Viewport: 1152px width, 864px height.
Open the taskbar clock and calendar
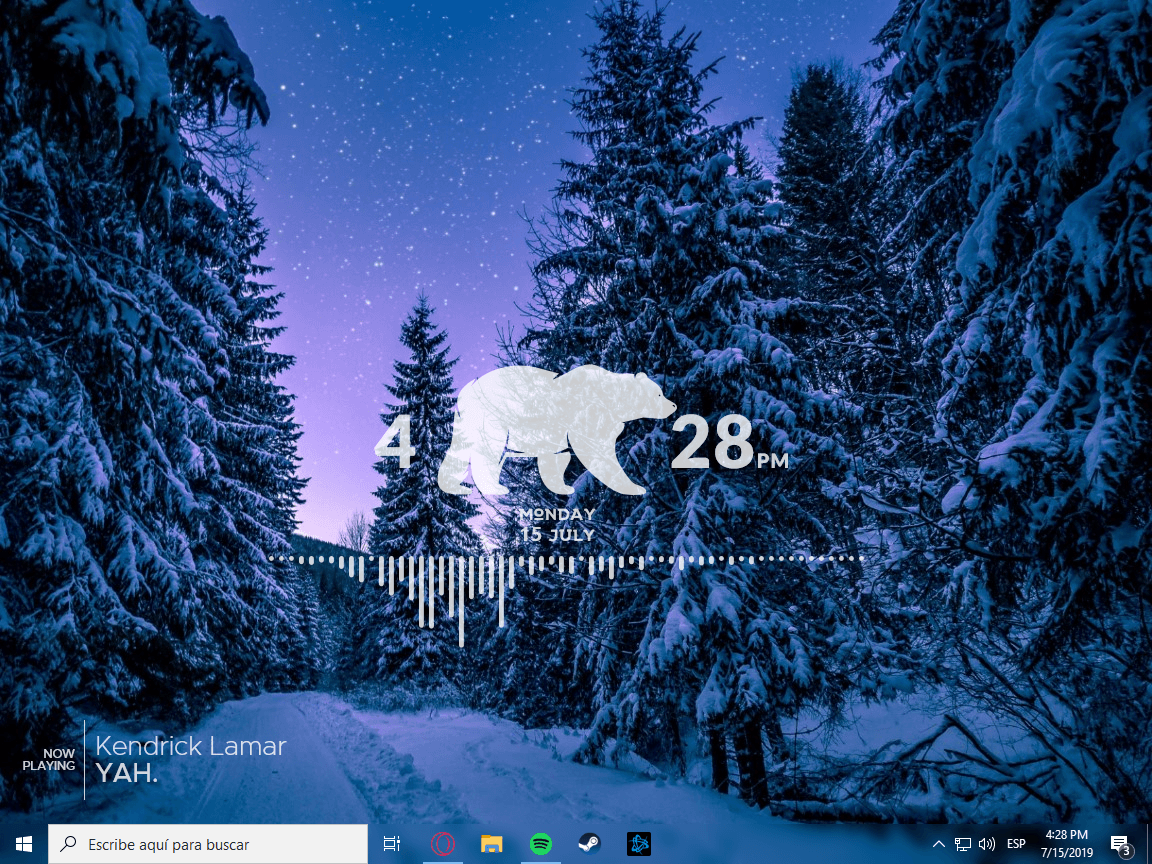1067,844
